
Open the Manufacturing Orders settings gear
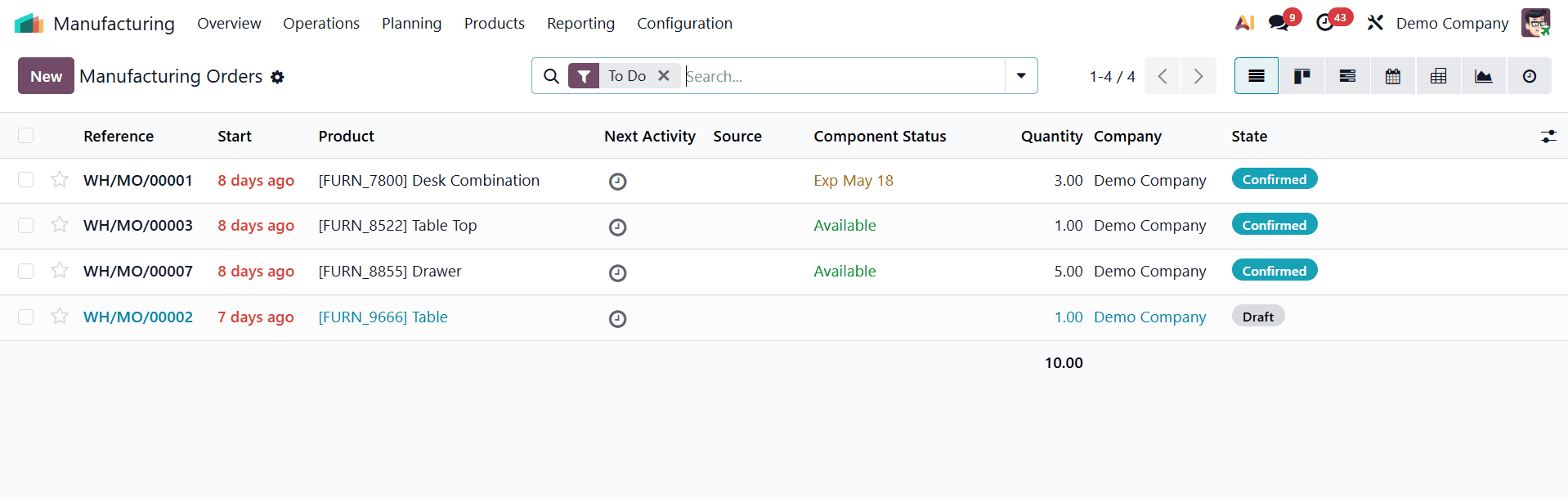click(277, 77)
